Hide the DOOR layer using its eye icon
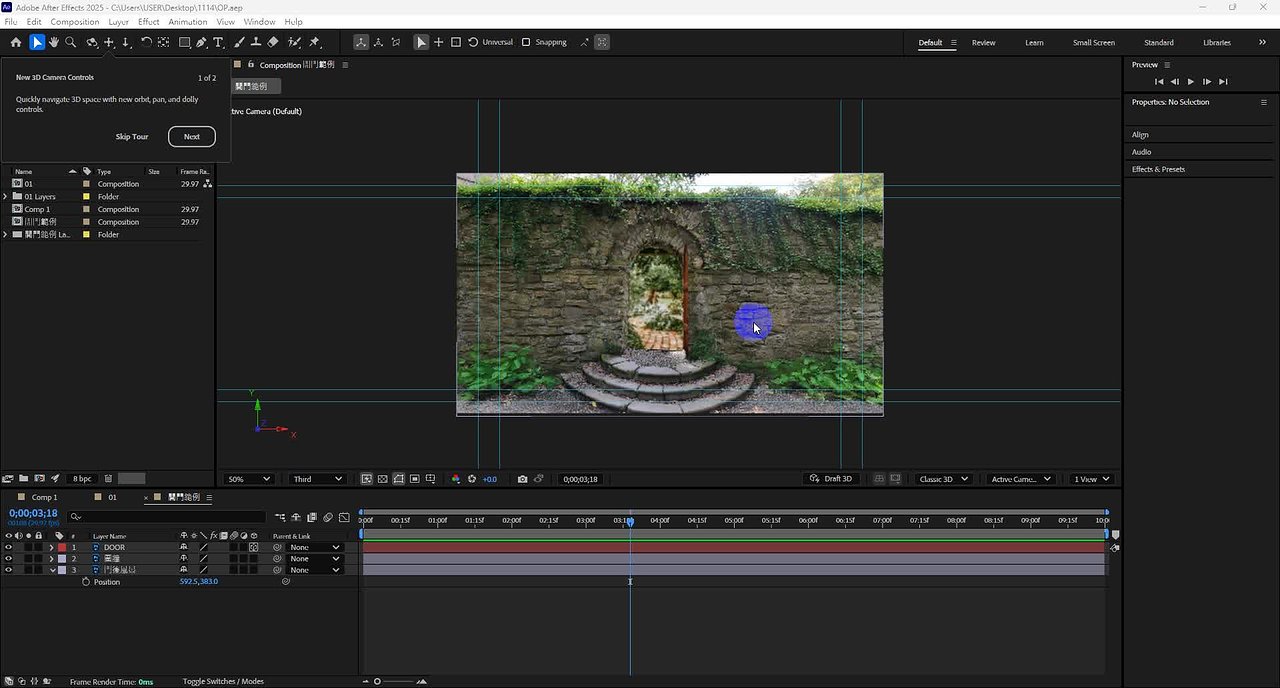This screenshot has width=1280, height=688. 9,547
